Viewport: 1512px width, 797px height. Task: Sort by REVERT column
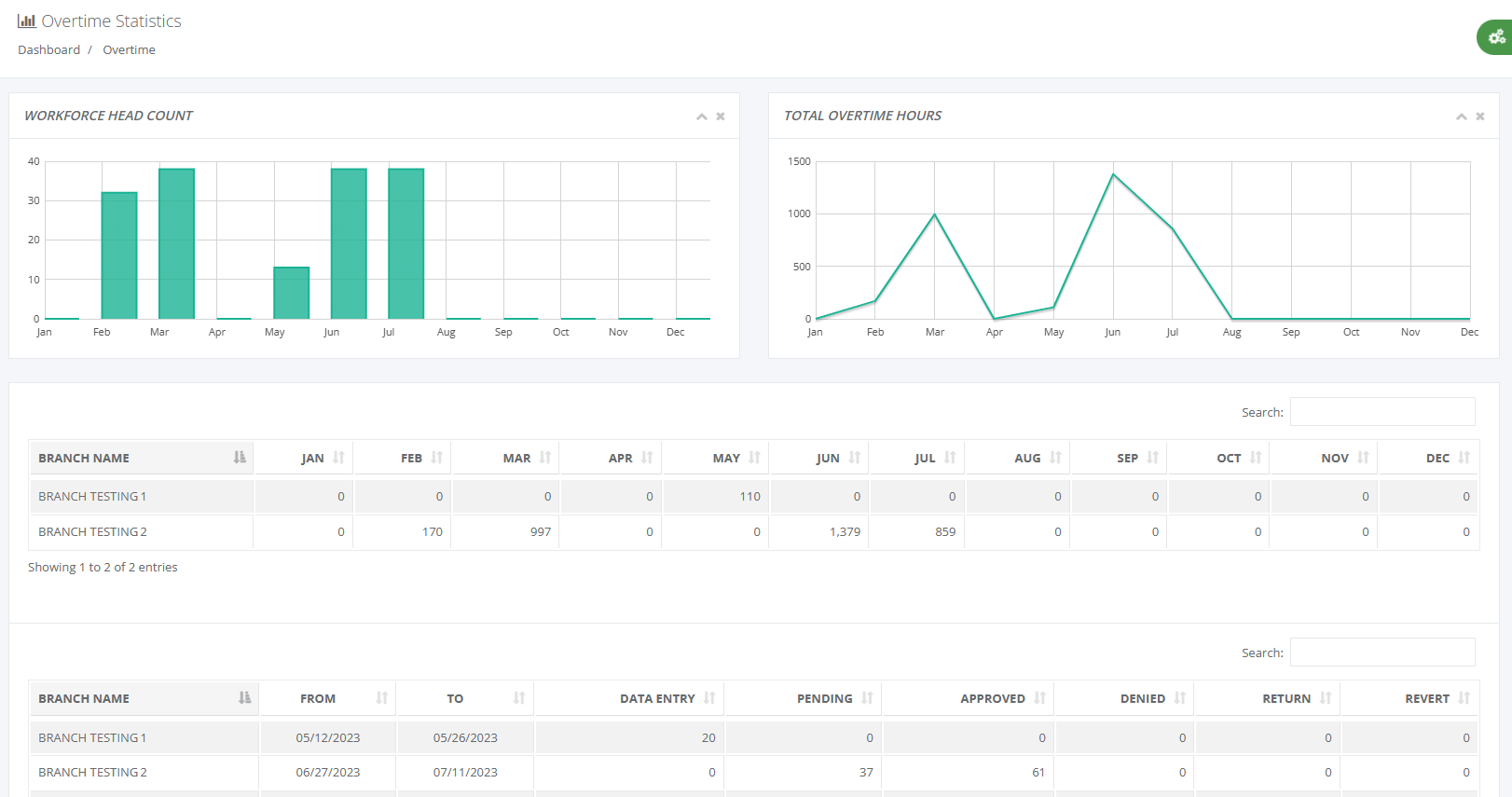(x=1410, y=698)
